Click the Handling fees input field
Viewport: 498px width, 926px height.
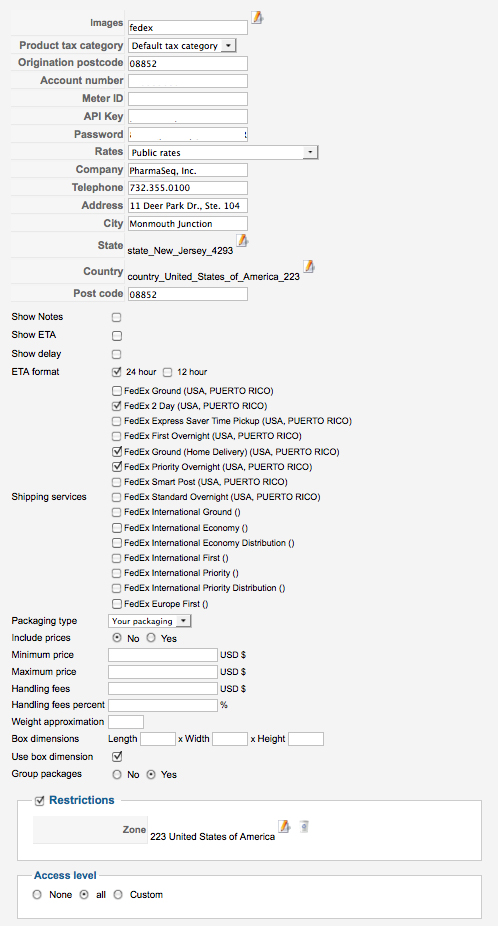pos(163,689)
